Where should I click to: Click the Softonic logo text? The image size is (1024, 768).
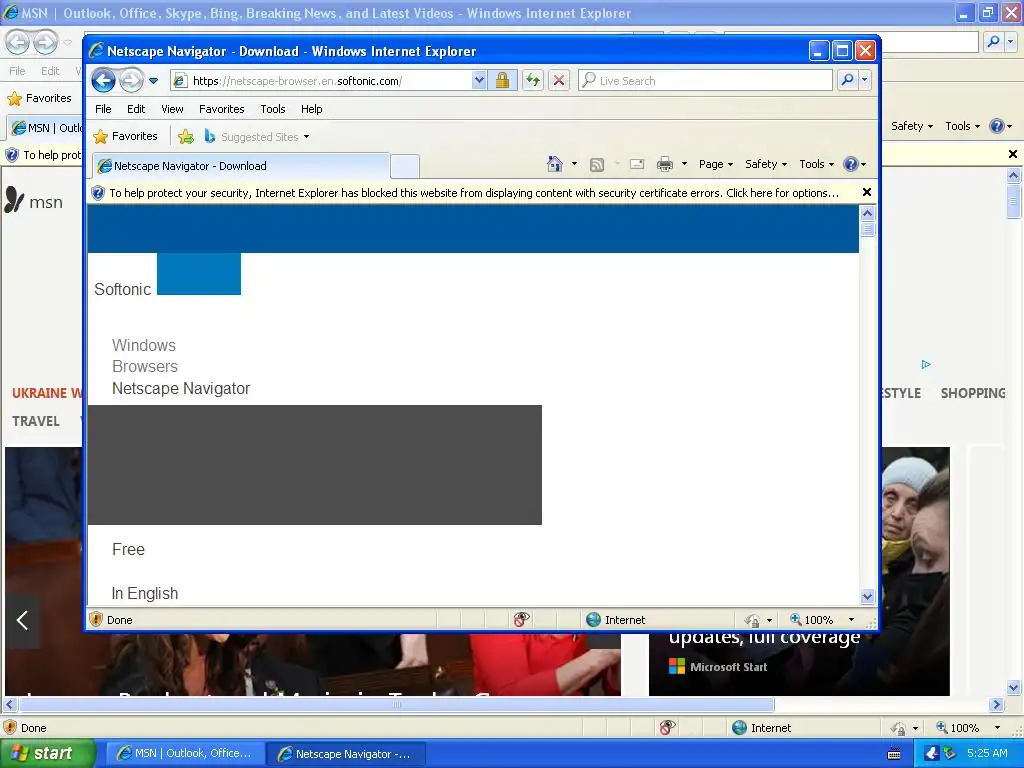click(x=122, y=289)
